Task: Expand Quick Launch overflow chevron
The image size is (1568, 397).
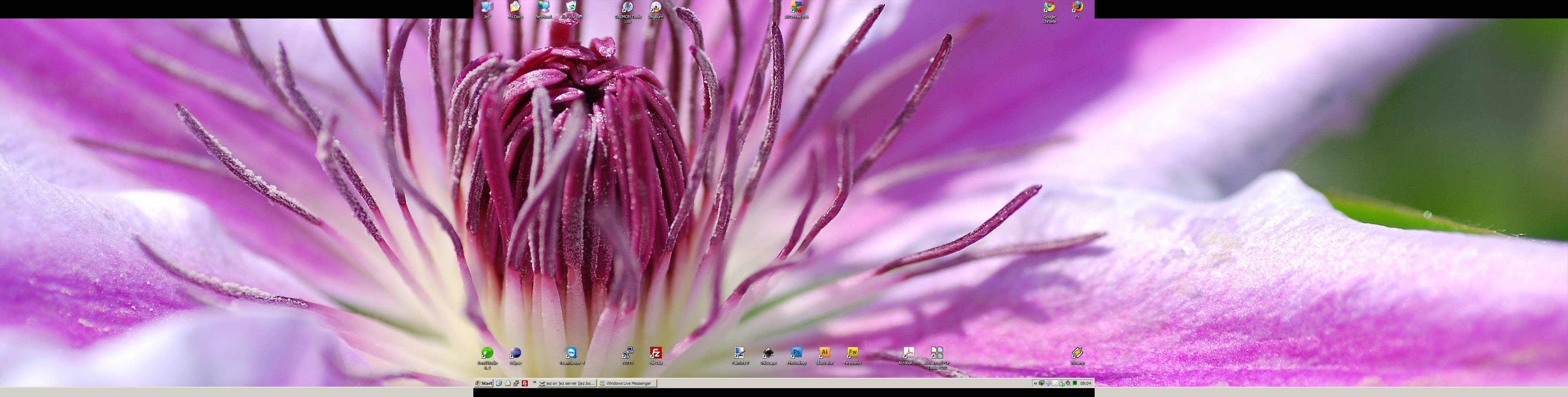Action: [x=534, y=383]
